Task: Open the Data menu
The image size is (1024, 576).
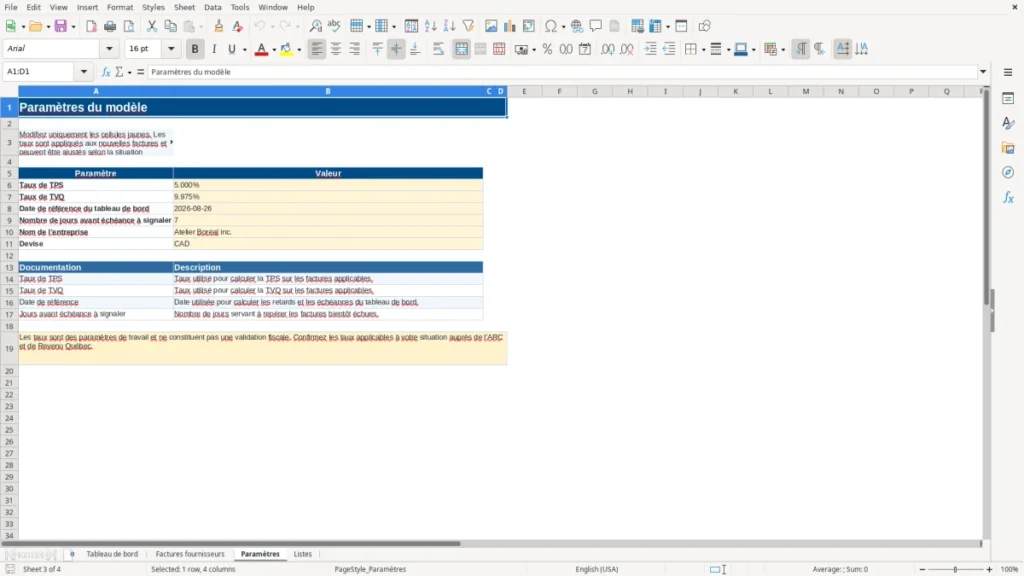Action: pyautogui.click(x=212, y=7)
